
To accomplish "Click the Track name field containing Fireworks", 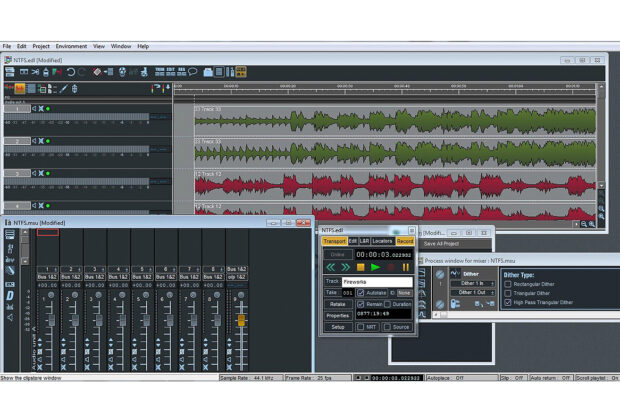I will pos(377,282).
